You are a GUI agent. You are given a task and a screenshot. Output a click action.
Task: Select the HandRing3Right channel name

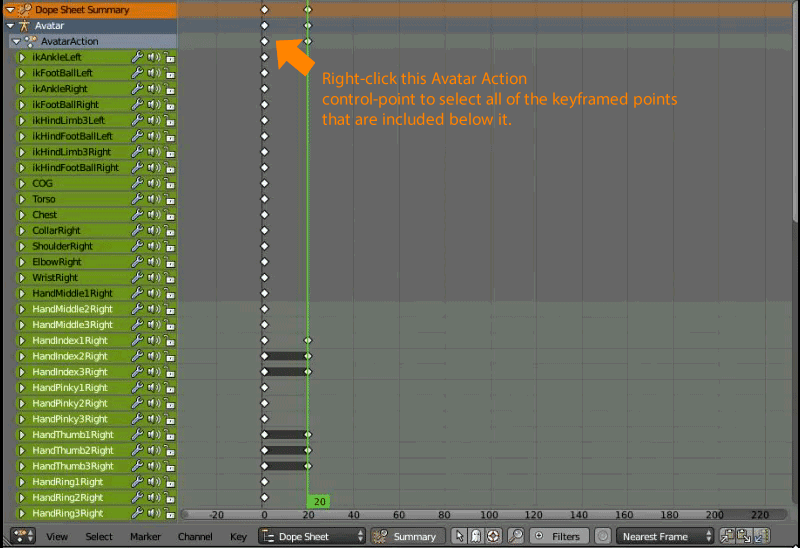pos(67,513)
